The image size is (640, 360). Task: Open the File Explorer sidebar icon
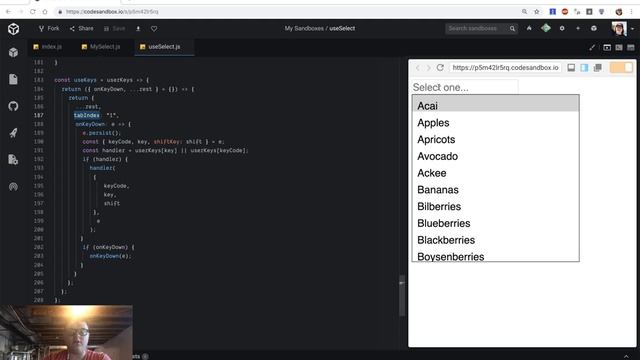13,79
